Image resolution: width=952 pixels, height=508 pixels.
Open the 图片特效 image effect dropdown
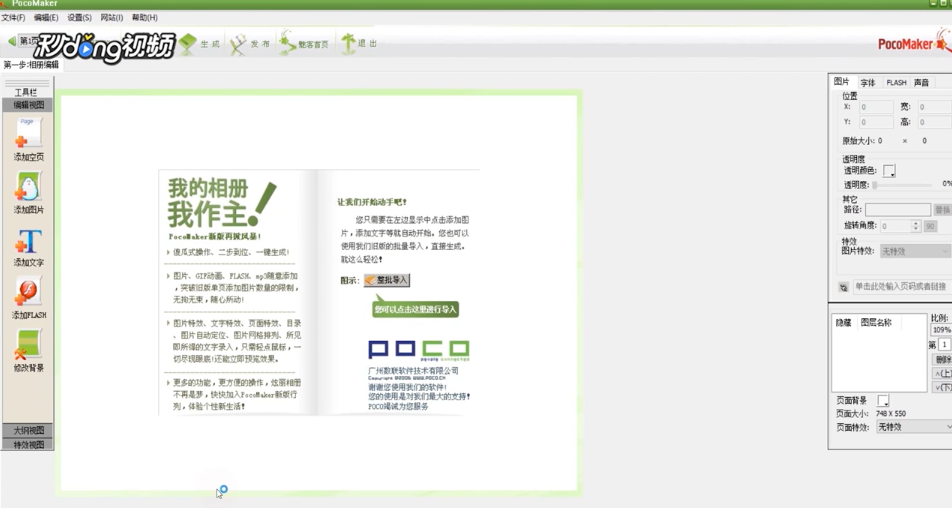(914, 251)
